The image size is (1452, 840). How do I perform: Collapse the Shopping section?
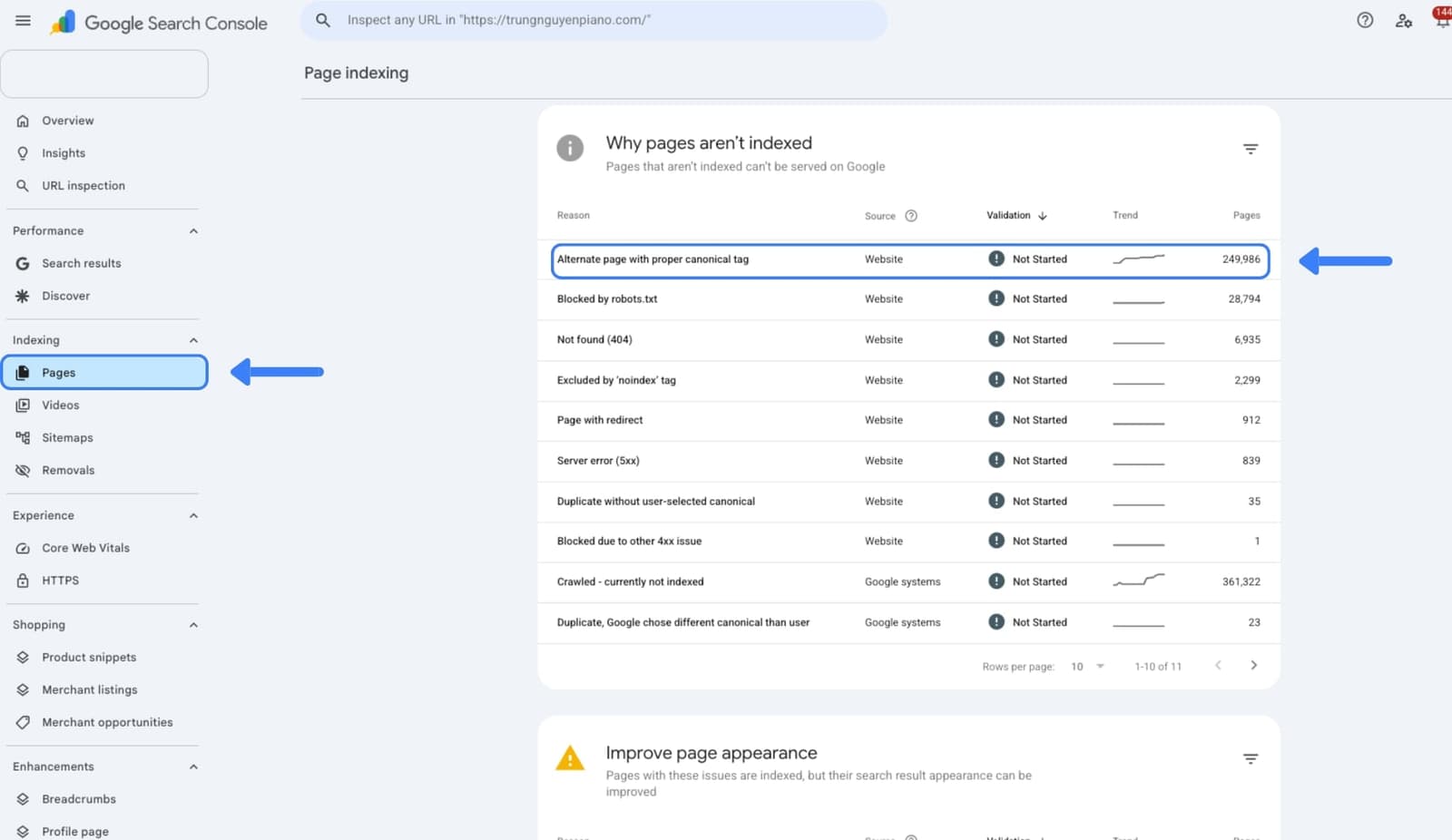[x=193, y=625]
